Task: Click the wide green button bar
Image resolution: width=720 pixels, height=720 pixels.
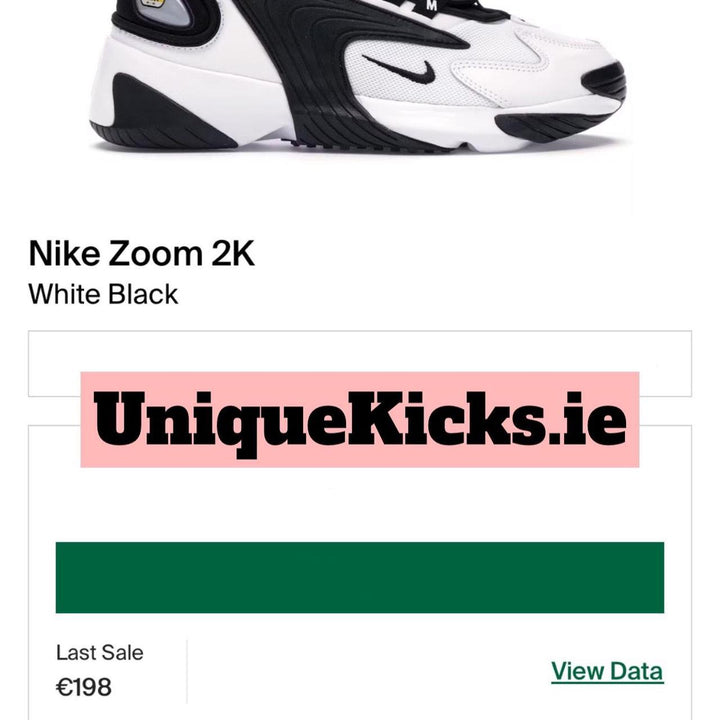Action: (x=360, y=577)
